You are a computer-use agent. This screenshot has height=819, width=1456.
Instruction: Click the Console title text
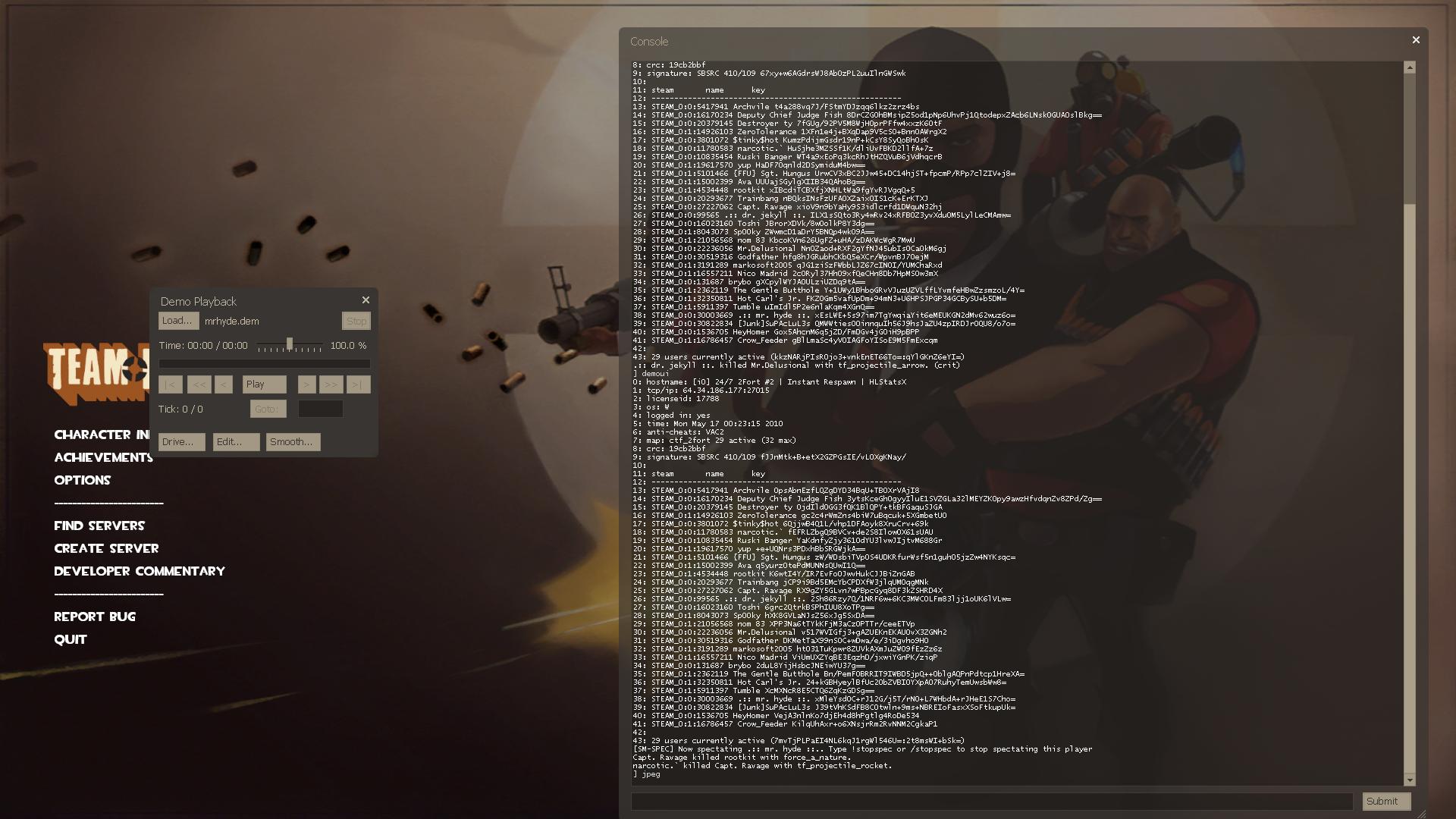pyautogui.click(x=649, y=42)
